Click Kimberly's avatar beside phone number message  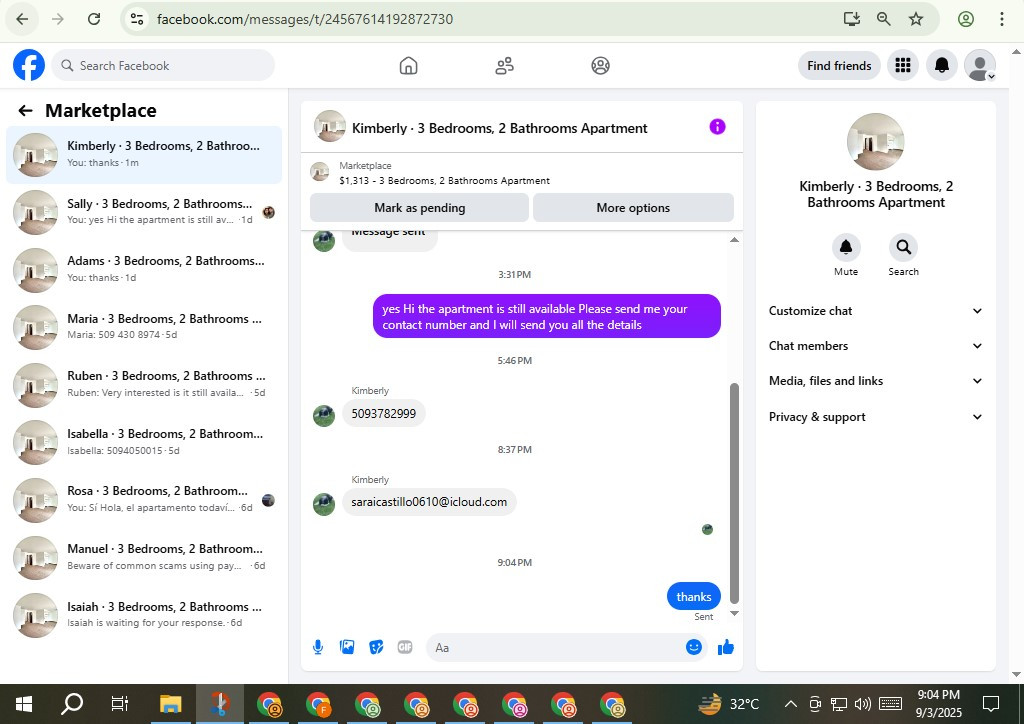click(x=324, y=415)
